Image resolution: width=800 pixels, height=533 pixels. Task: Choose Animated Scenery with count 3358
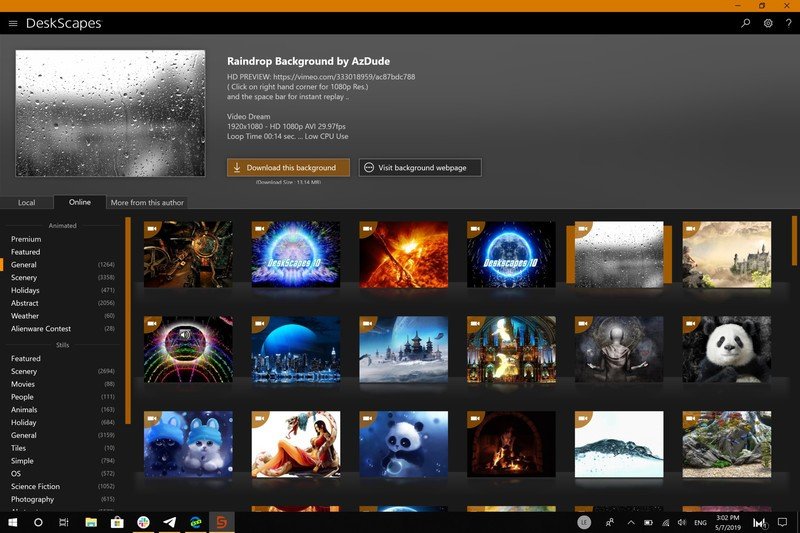(62, 277)
